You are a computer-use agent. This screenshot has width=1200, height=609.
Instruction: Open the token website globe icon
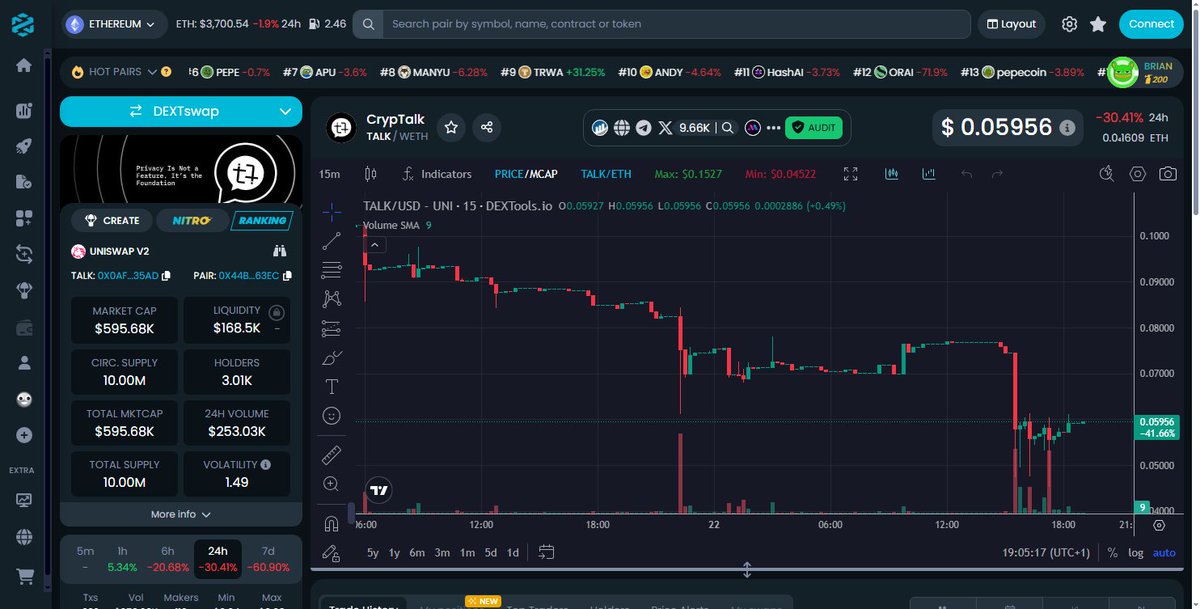coord(622,128)
